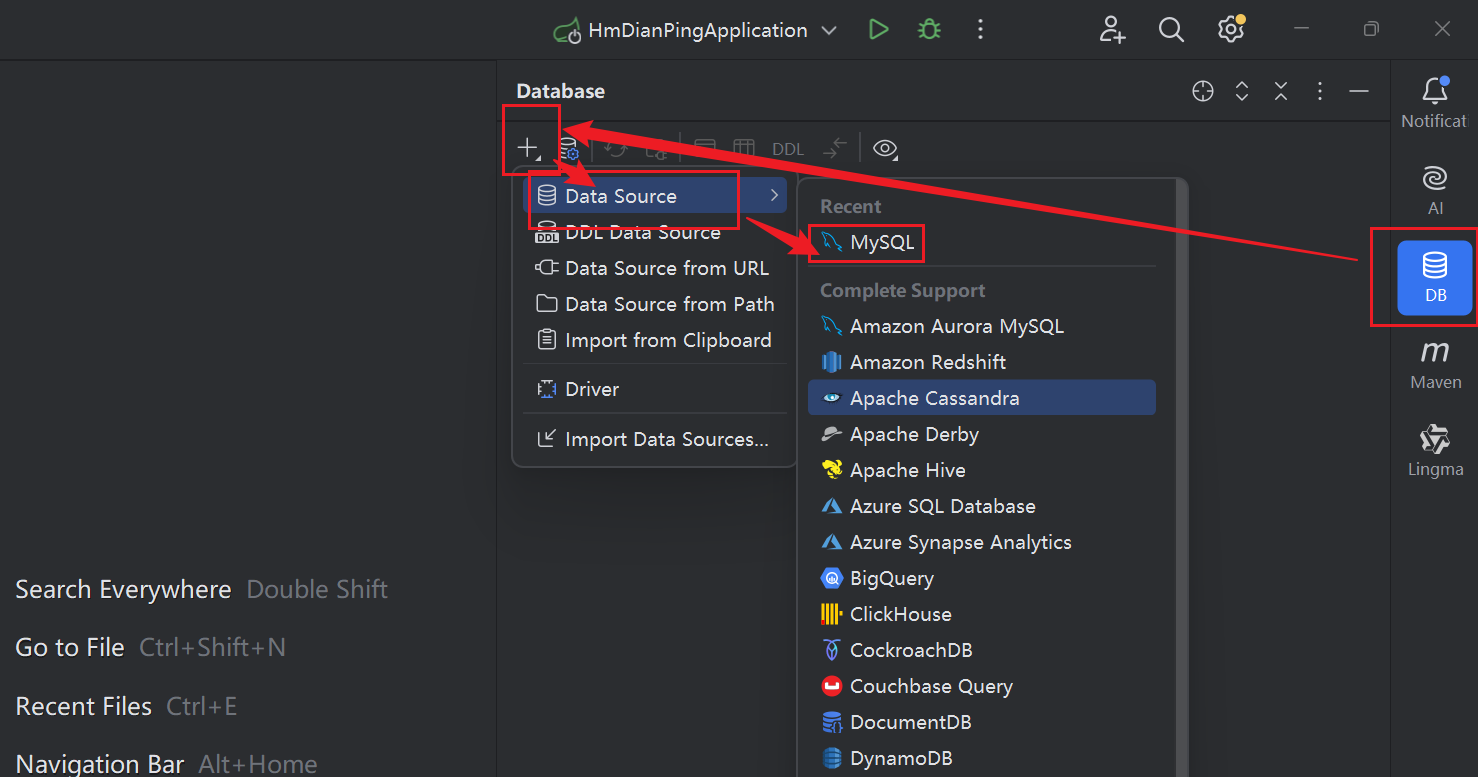
Task: Click the Select Opened File crosshair icon
Action: click(1203, 92)
